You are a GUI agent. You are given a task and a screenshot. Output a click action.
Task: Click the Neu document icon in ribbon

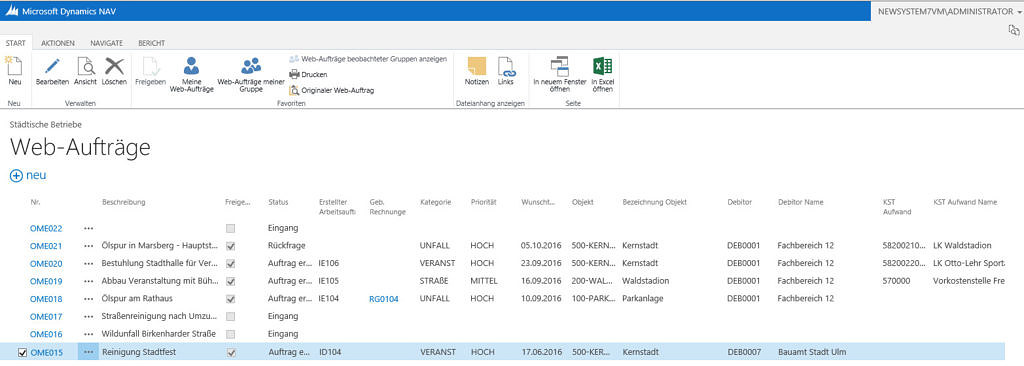[14, 66]
